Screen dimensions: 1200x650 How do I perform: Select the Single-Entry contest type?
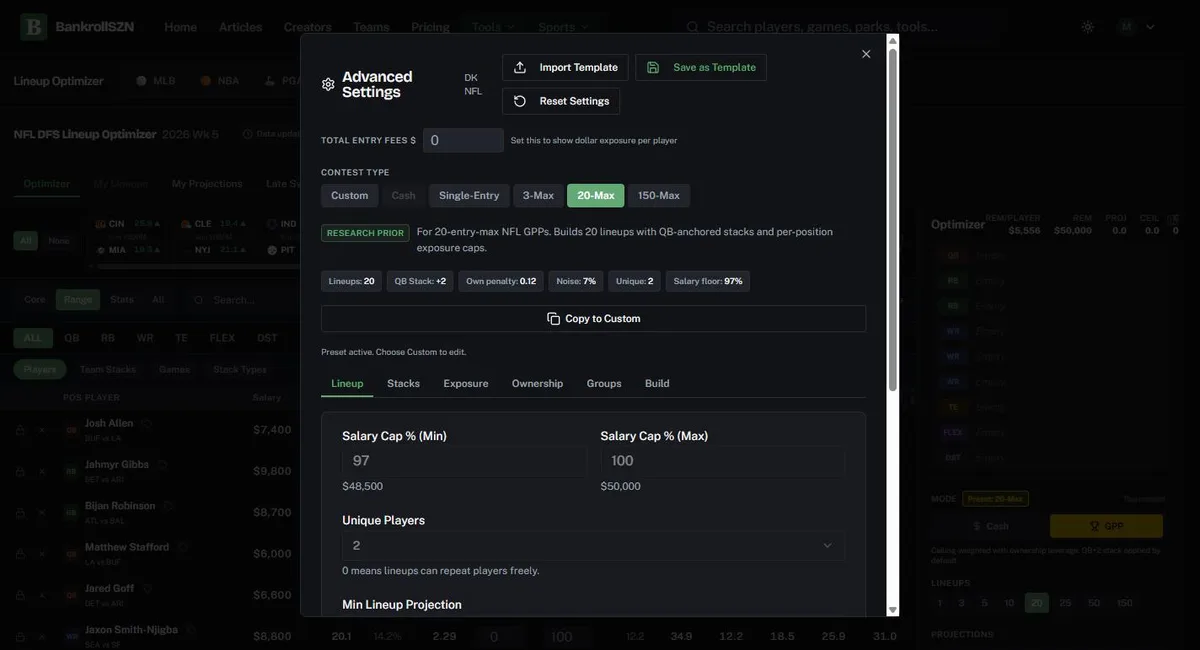(x=469, y=196)
